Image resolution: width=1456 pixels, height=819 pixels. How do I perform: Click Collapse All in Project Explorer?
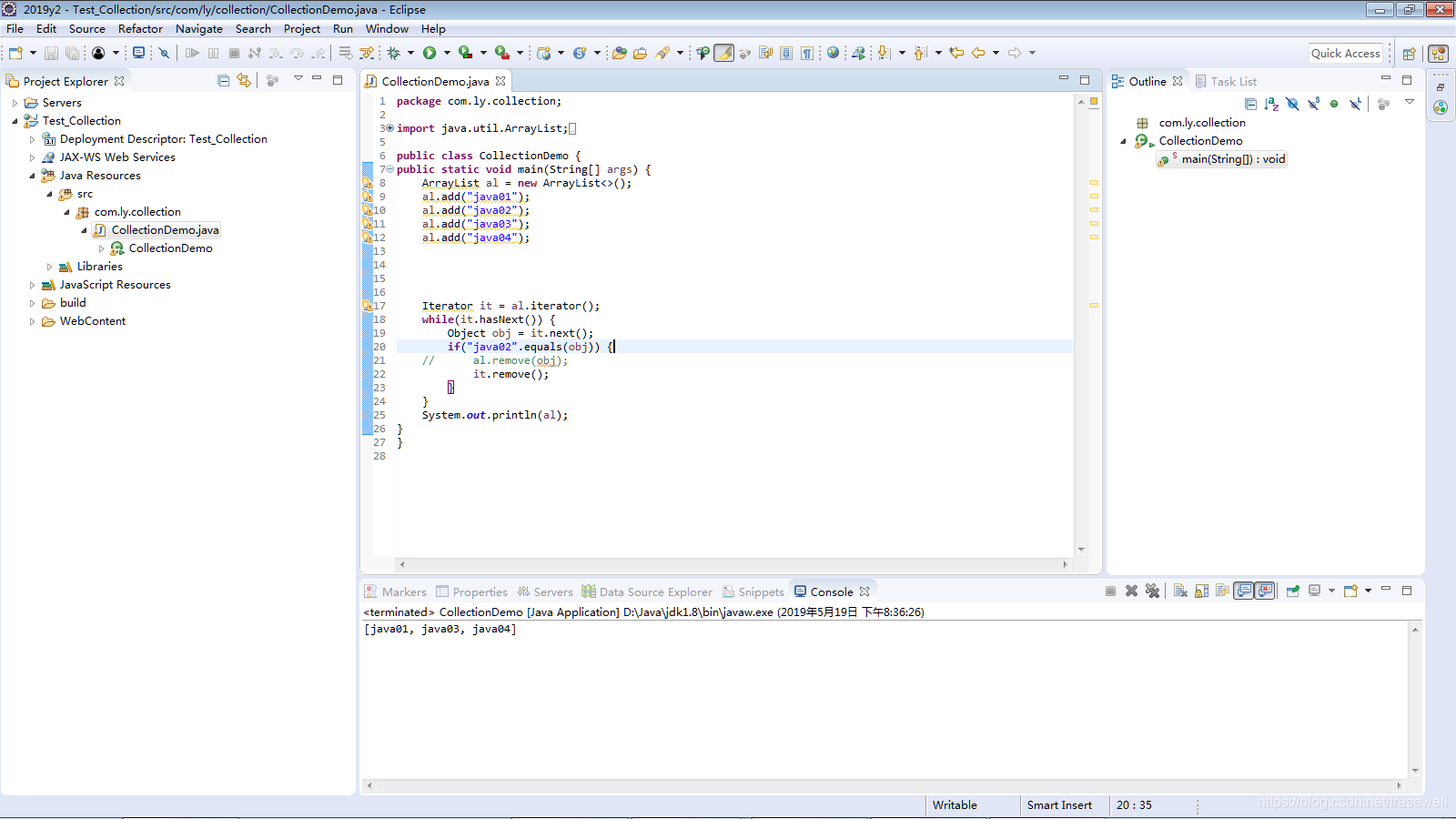(223, 81)
